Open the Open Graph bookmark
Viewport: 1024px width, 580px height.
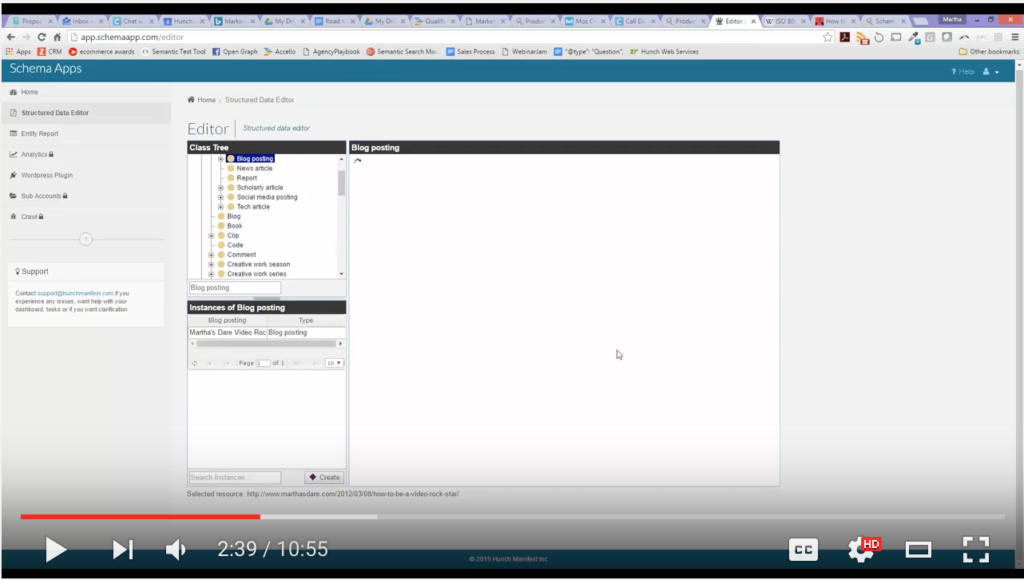click(235, 52)
